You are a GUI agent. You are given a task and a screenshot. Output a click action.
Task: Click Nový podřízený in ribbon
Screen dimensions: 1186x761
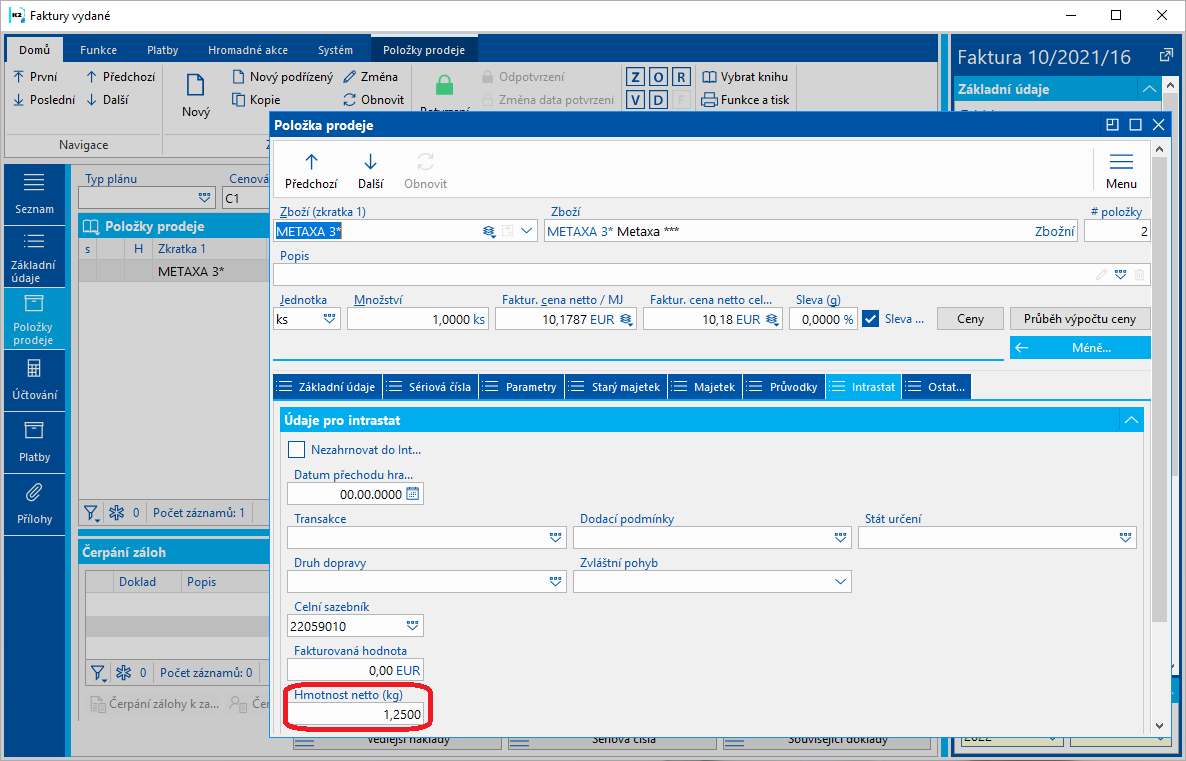coord(282,76)
